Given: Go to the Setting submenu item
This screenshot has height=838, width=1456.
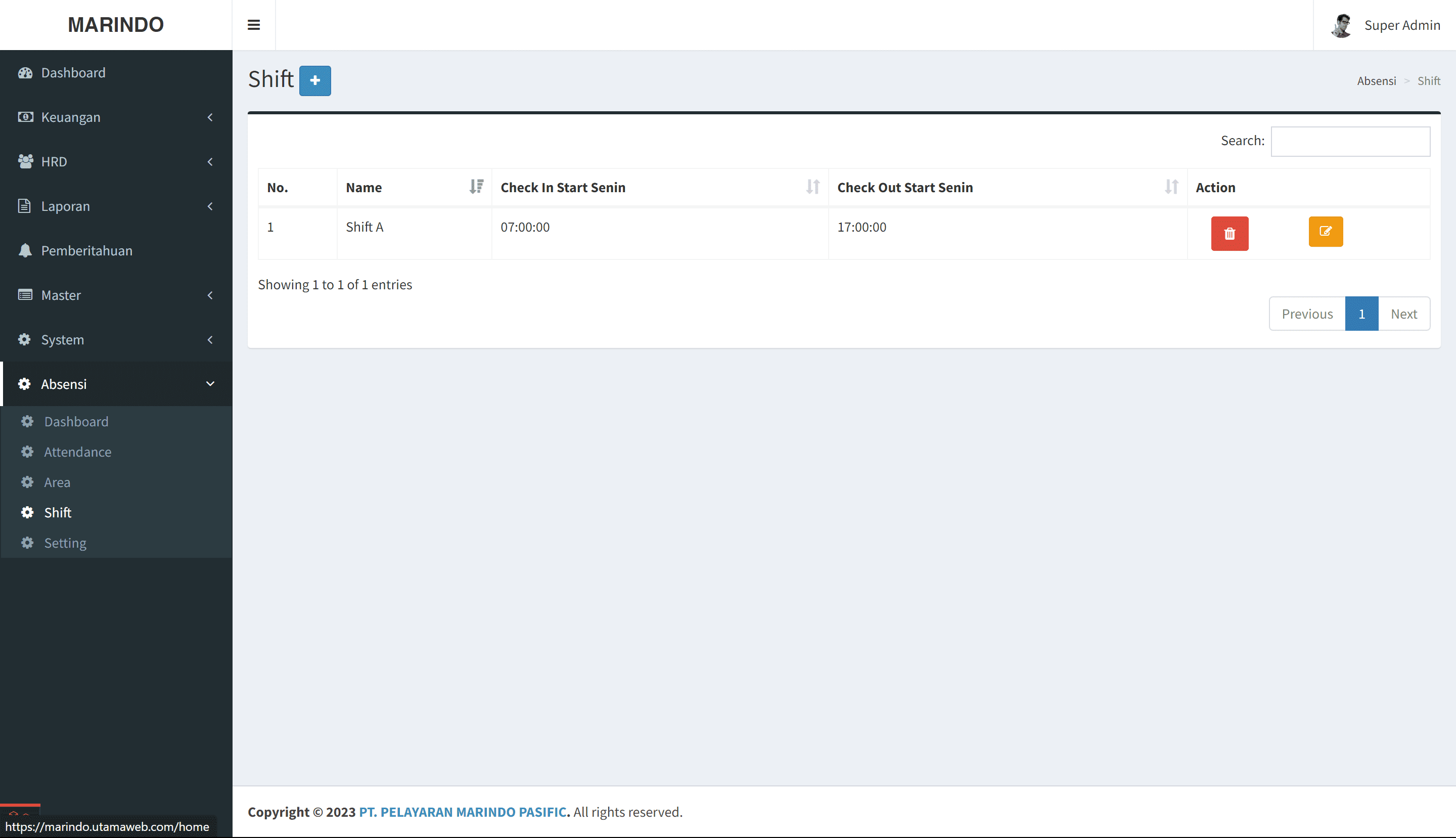Looking at the screenshot, I should (x=65, y=543).
